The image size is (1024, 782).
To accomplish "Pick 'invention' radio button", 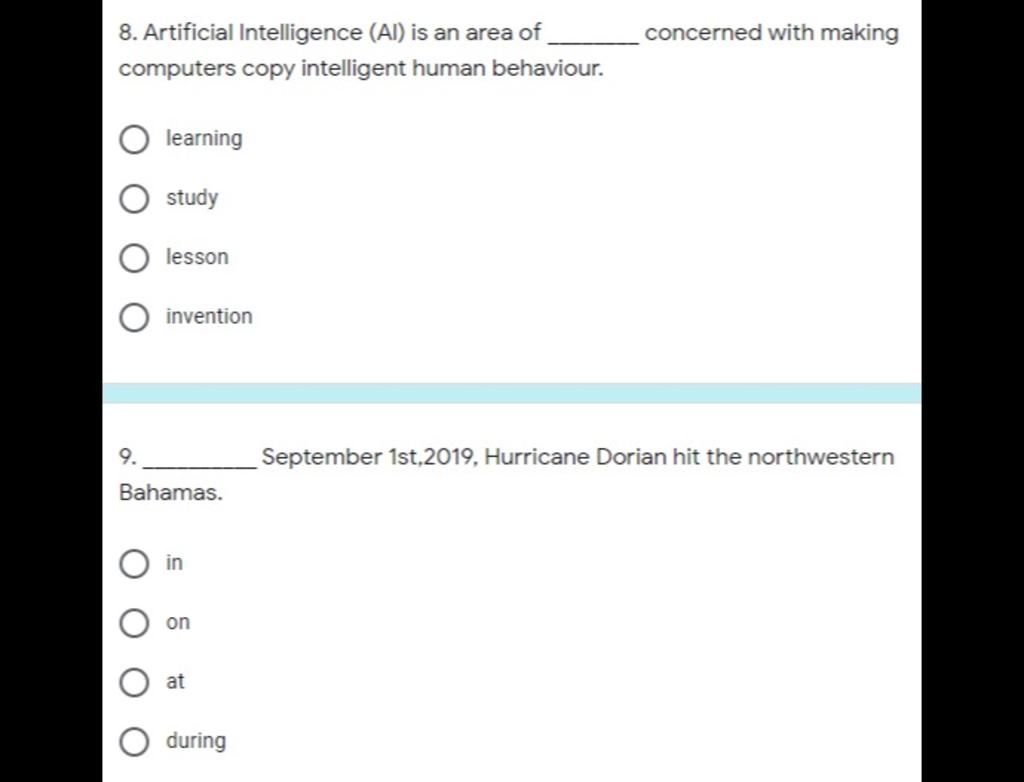I will point(134,318).
